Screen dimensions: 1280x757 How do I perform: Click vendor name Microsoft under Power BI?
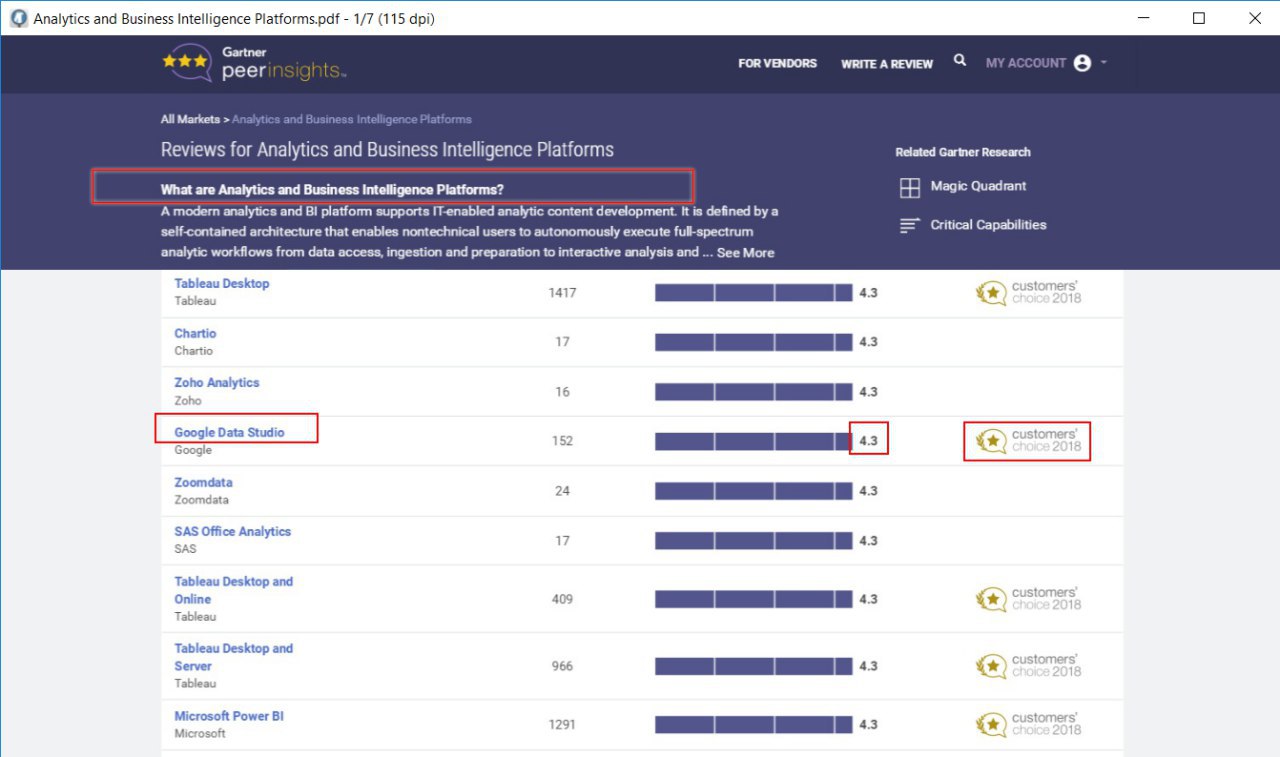pyautogui.click(x=200, y=733)
